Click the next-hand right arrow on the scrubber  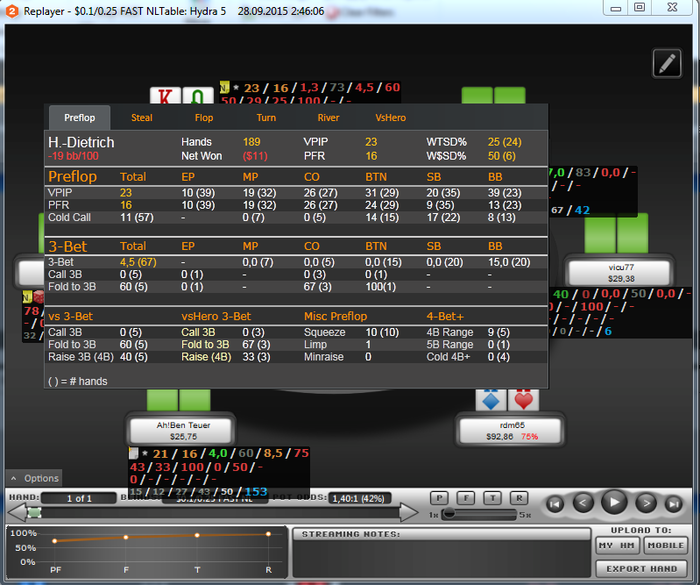tap(408, 512)
